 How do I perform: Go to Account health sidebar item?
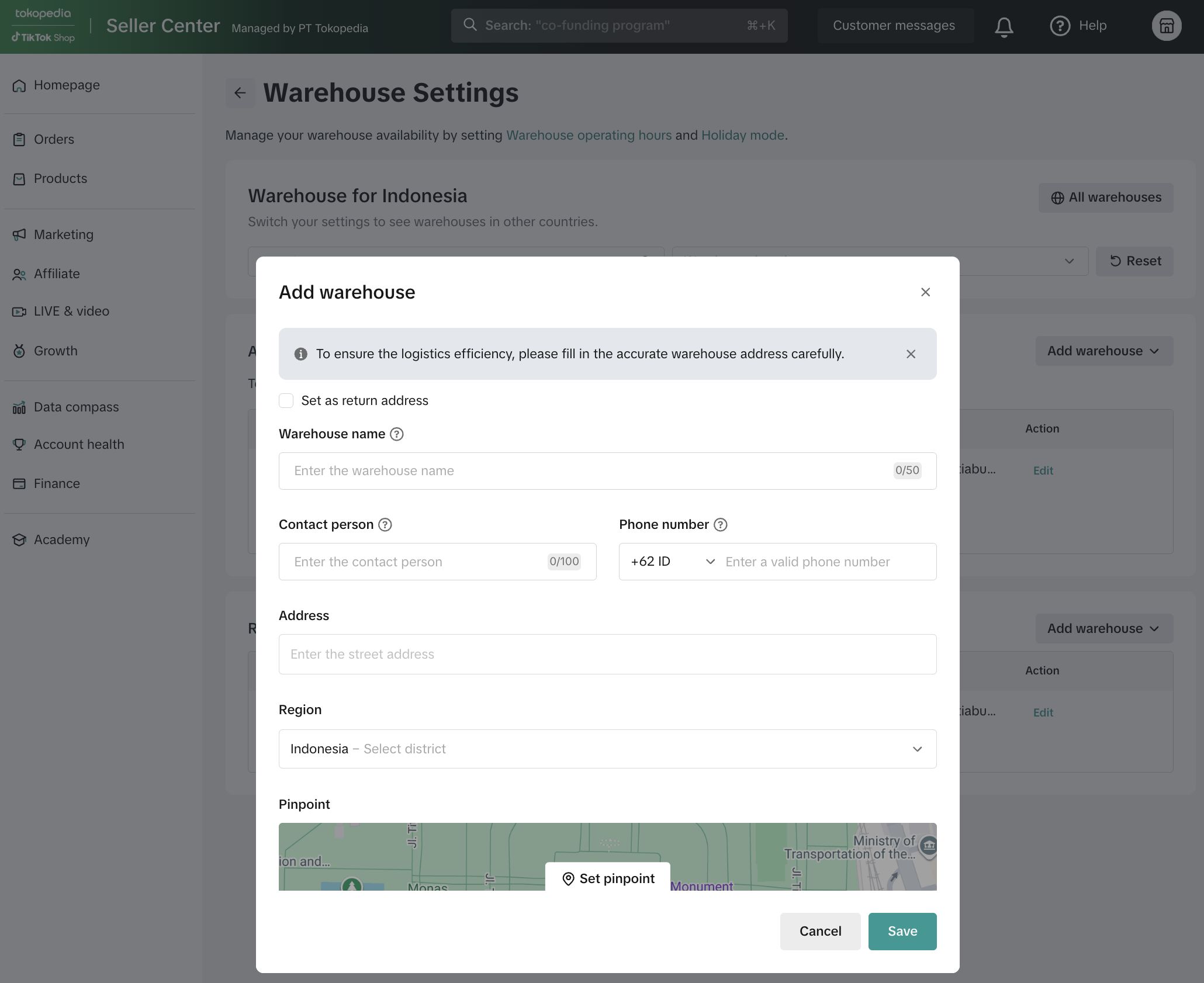[79, 445]
